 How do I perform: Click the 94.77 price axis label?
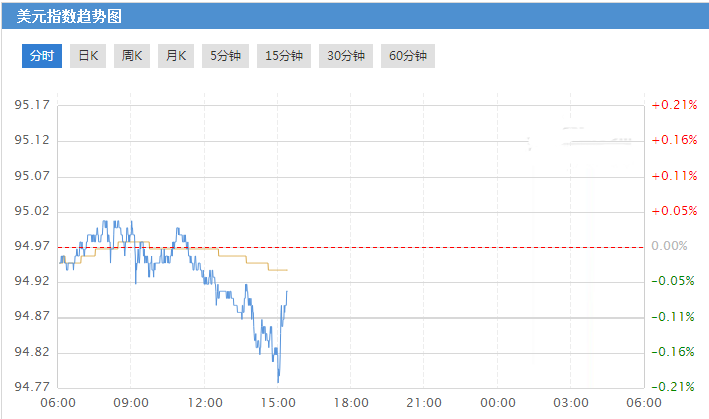coord(32,387)
